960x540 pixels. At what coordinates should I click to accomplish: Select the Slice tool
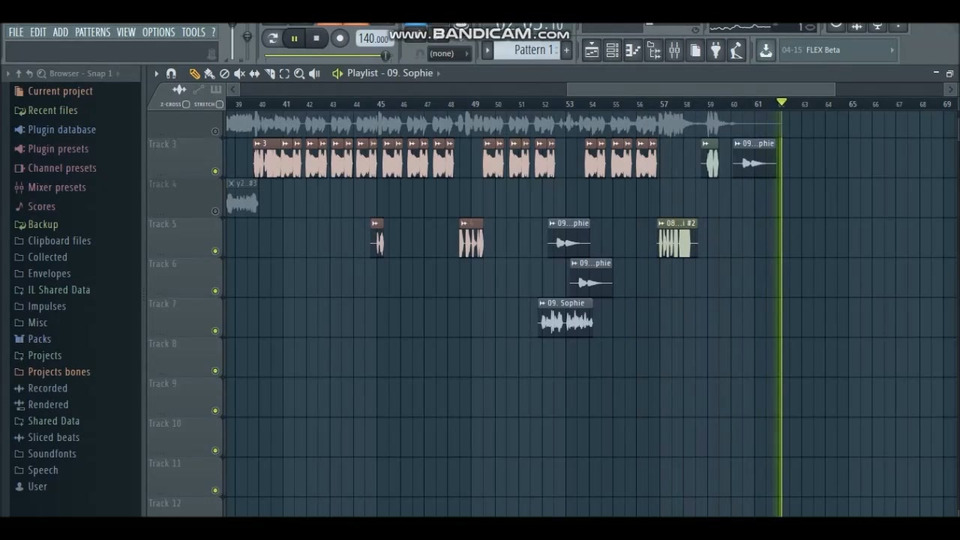point(269,73)
